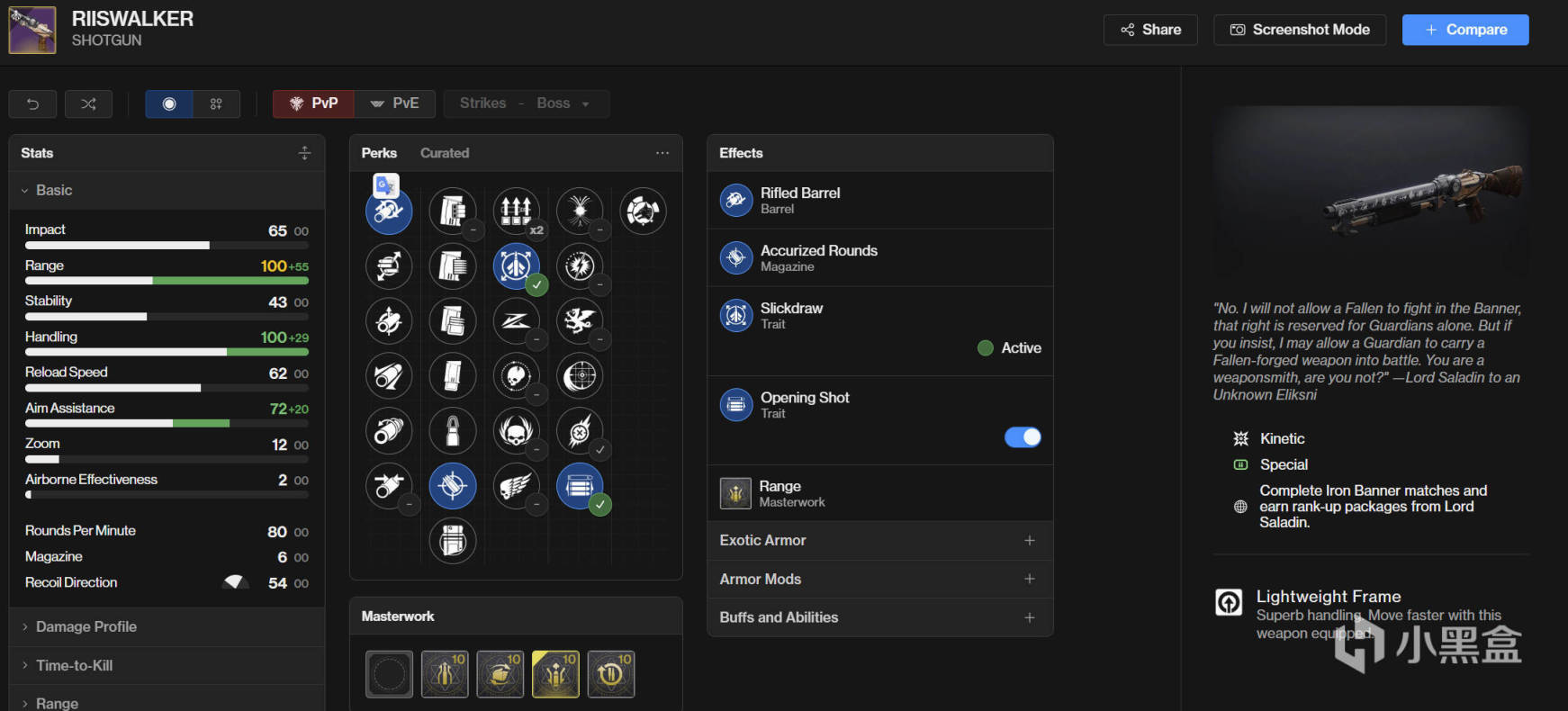Select the Slickdraw perk with green checkmark

pos(516,266)
